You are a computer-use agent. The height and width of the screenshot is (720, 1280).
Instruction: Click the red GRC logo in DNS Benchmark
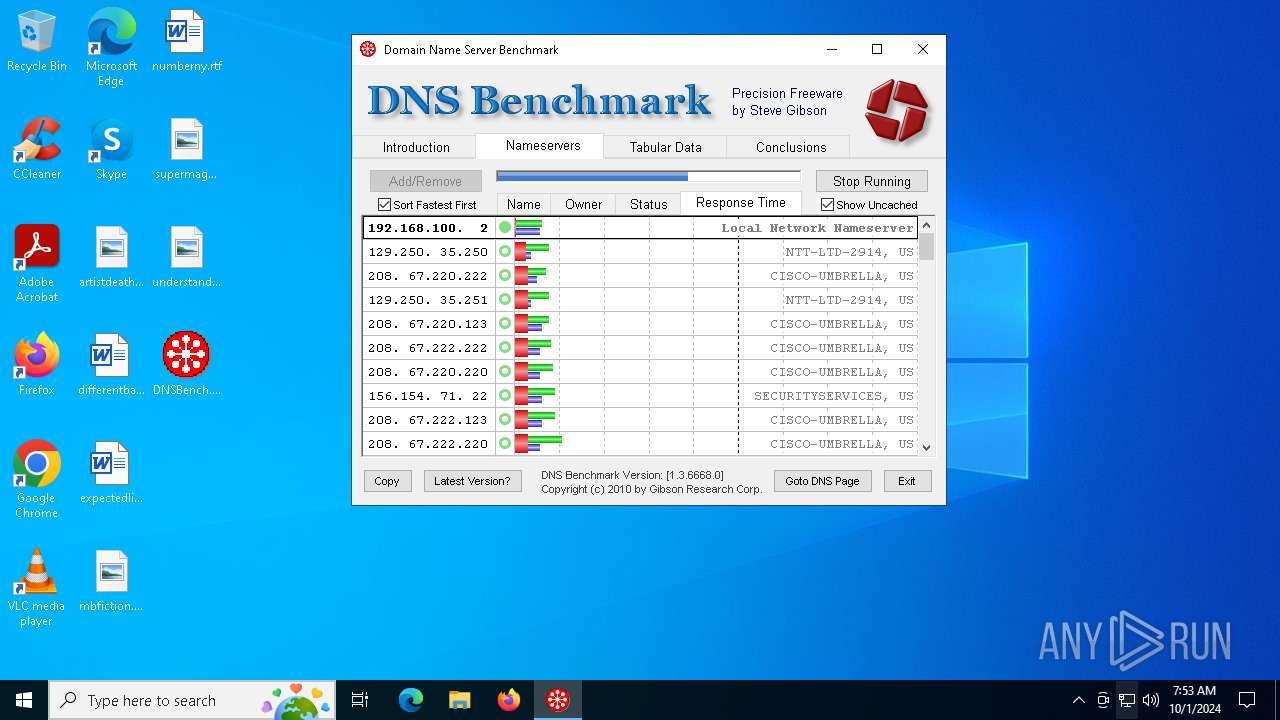click(896, 110)
